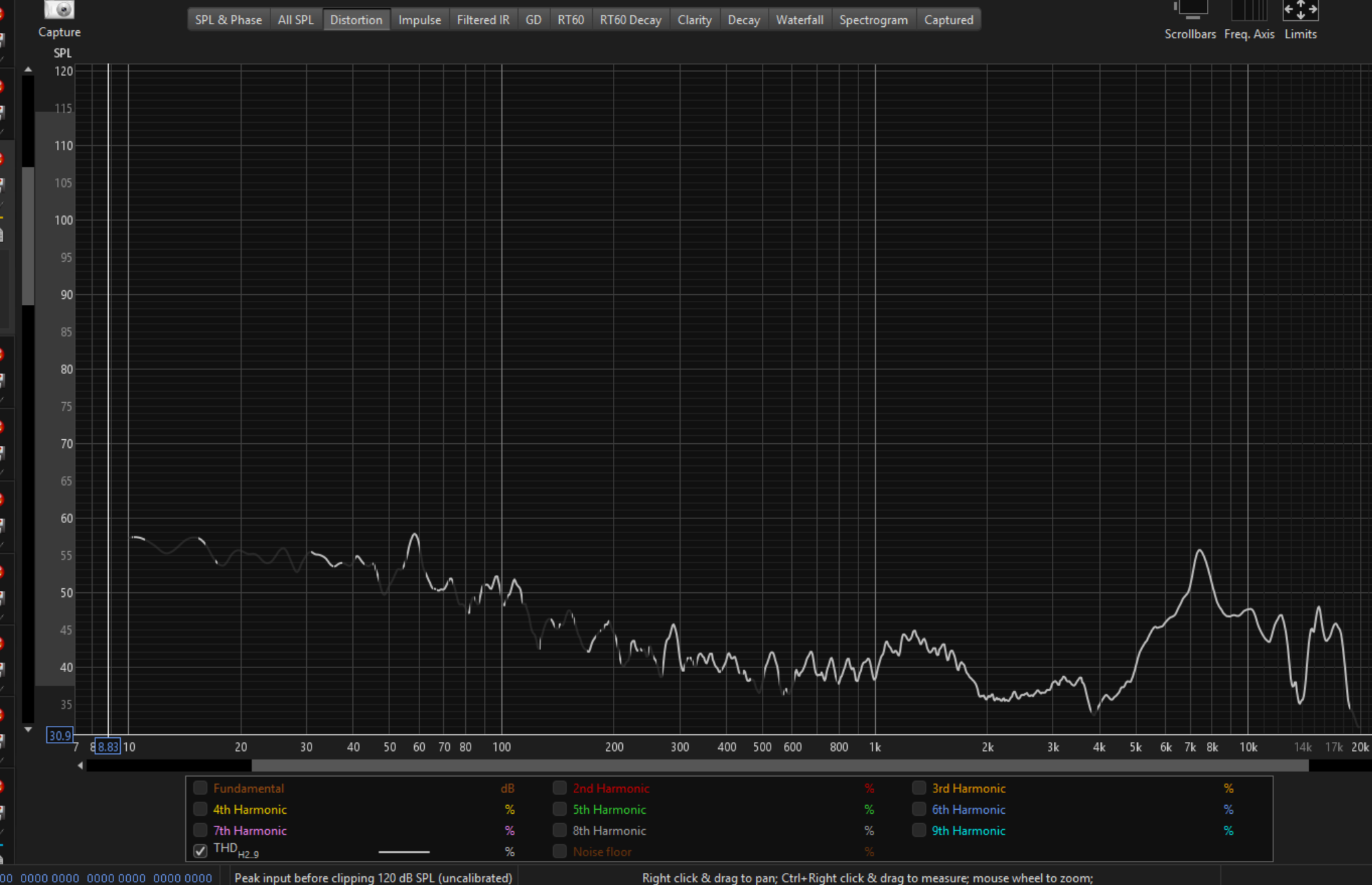Switch to the All SPL tab

pyautogui.click(x=295, y=19)
